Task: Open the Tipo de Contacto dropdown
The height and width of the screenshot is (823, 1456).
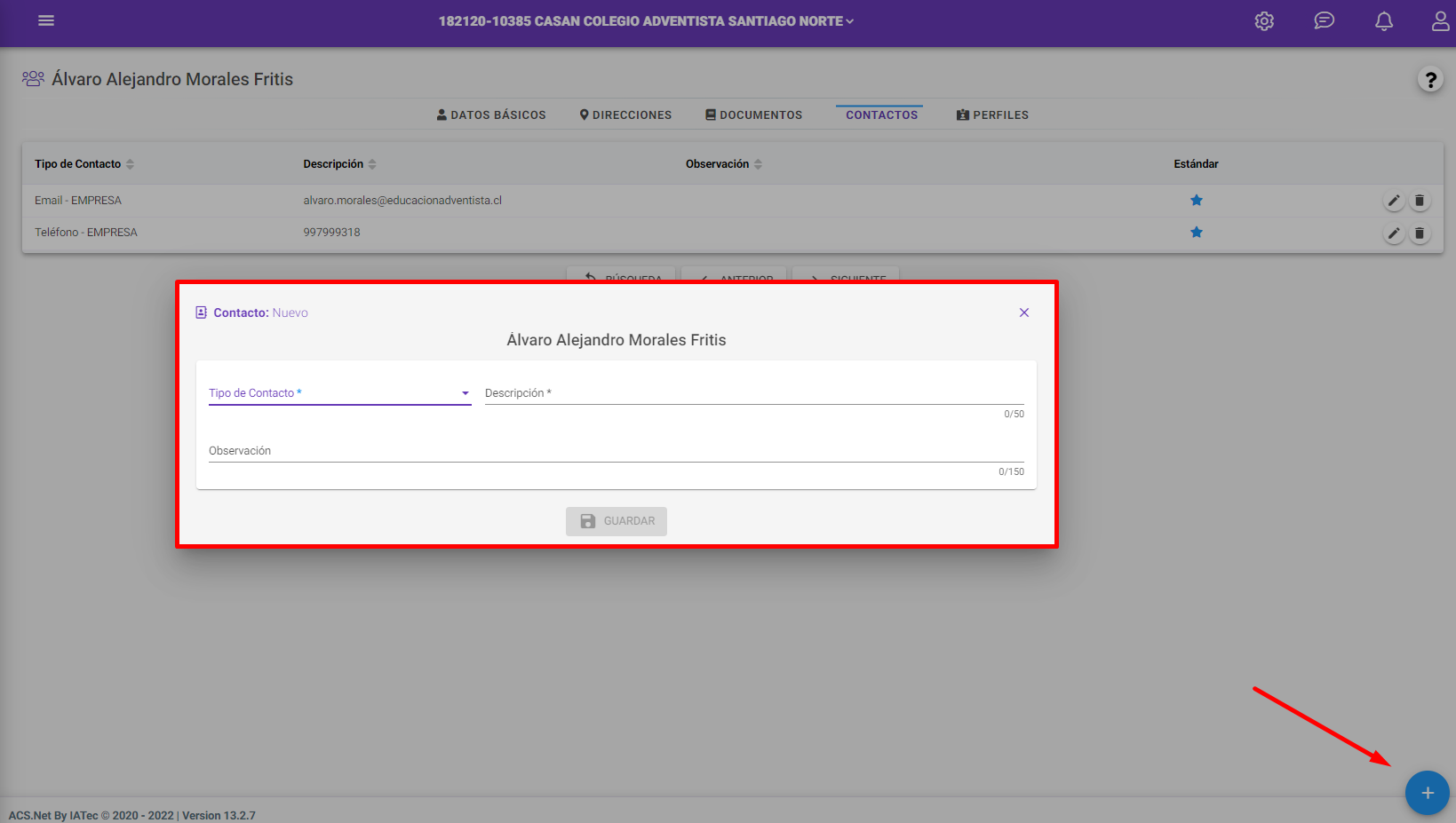Action: [339, 393]
